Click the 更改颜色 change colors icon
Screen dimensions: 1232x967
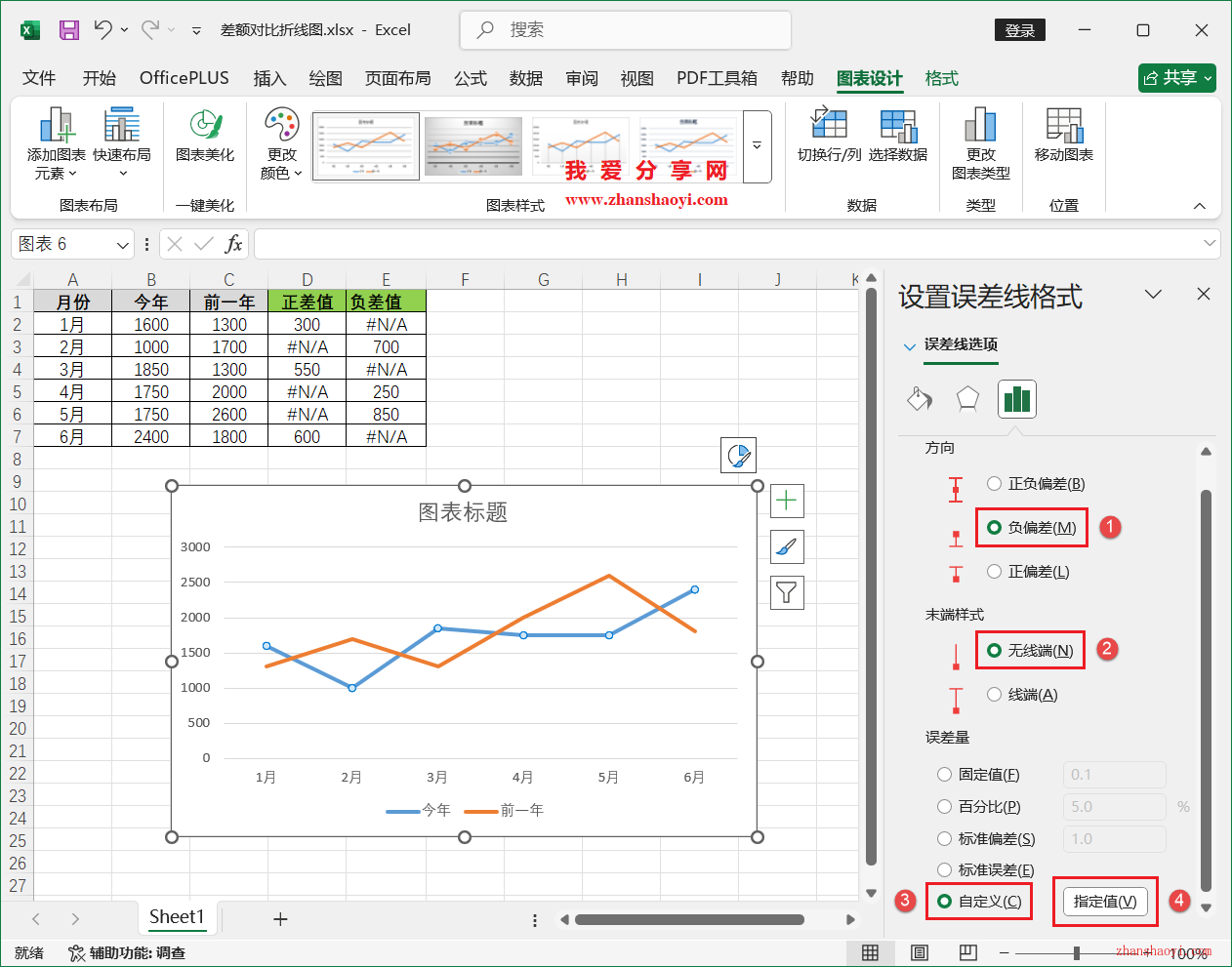(x=281, y=127)
